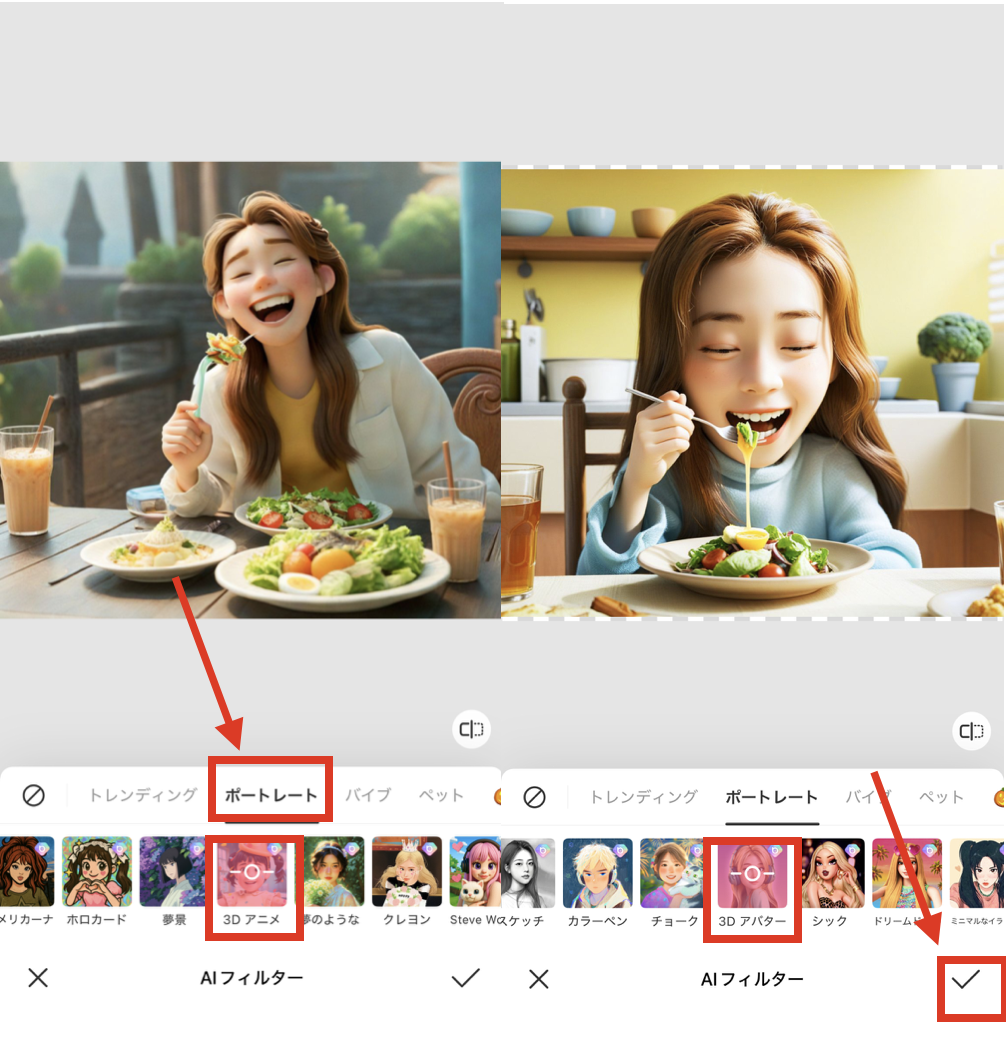Open the before/after comparison icon above left filters
Viewport: 1006px width, 1038px height.
click(x=470, y=729)
